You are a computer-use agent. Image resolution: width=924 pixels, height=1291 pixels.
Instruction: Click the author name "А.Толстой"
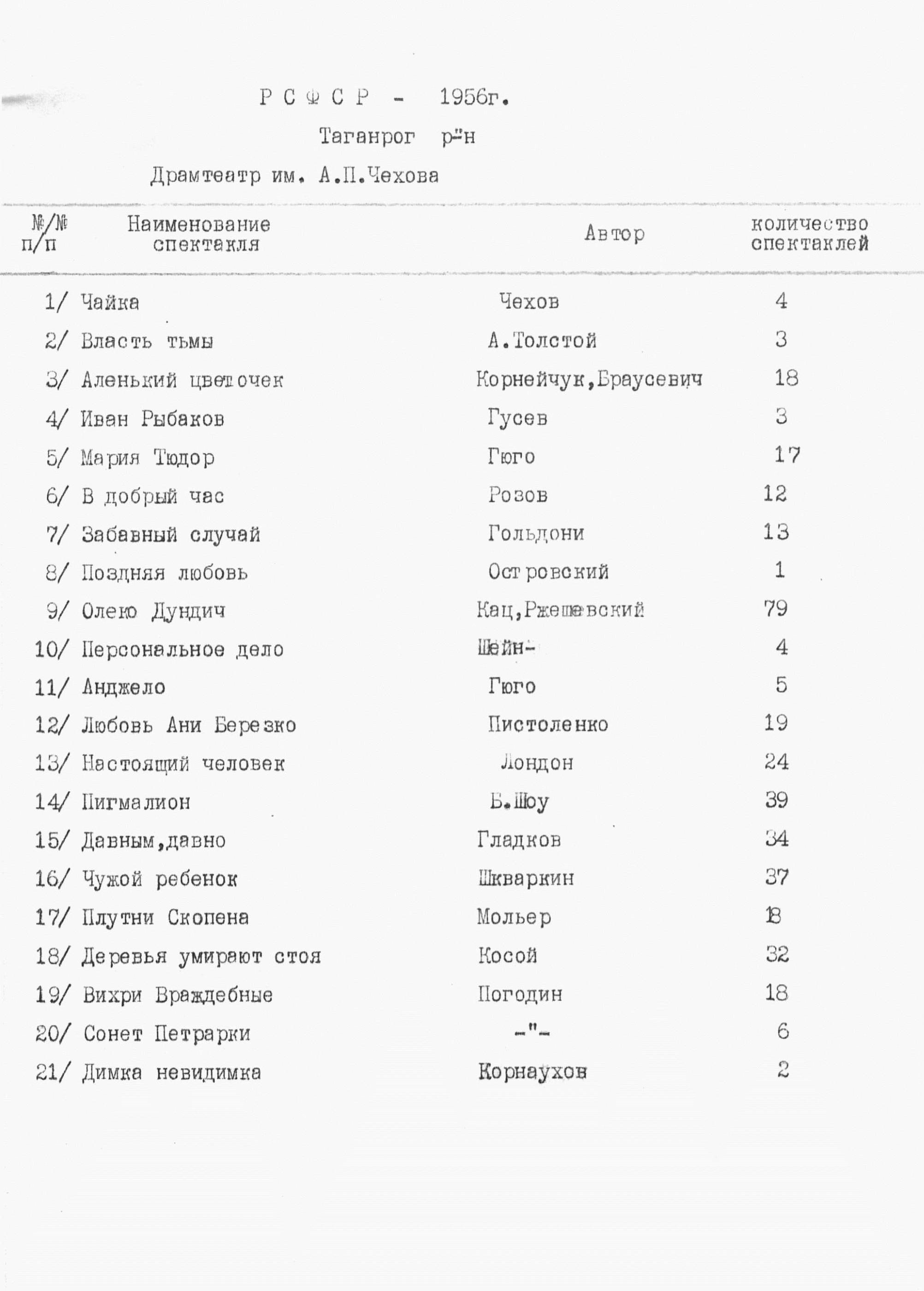[542, 340]
